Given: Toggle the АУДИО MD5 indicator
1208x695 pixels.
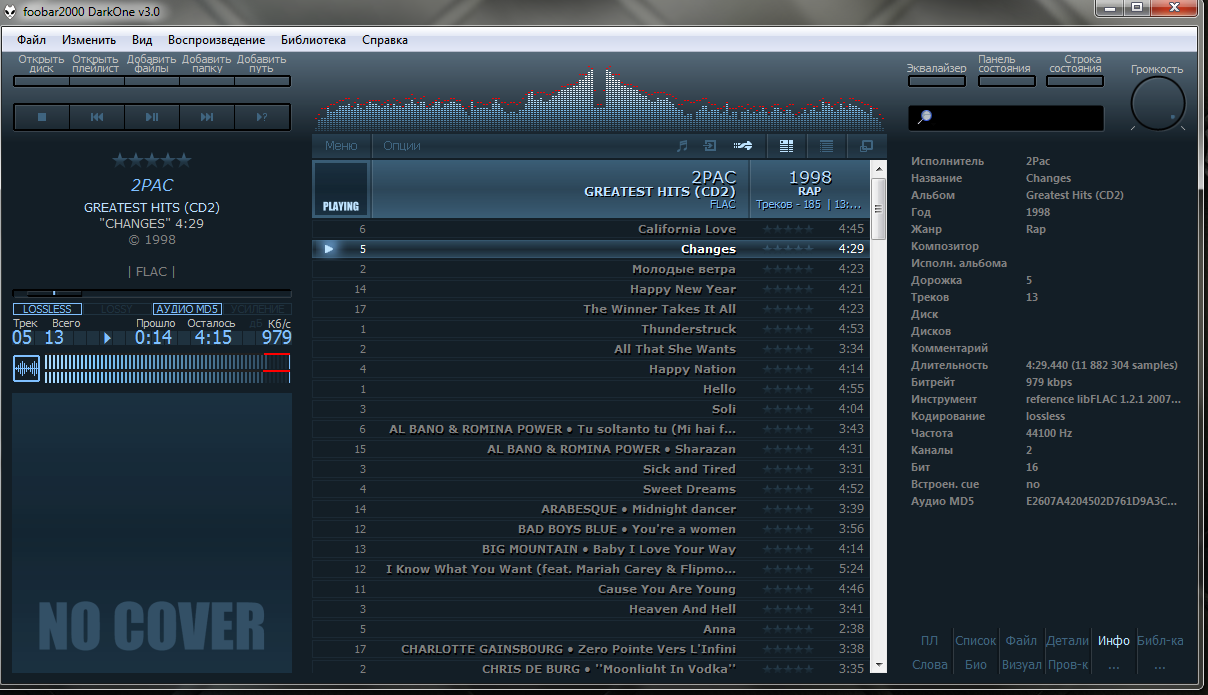Looking at the screenshot, I should pos(187,309).
